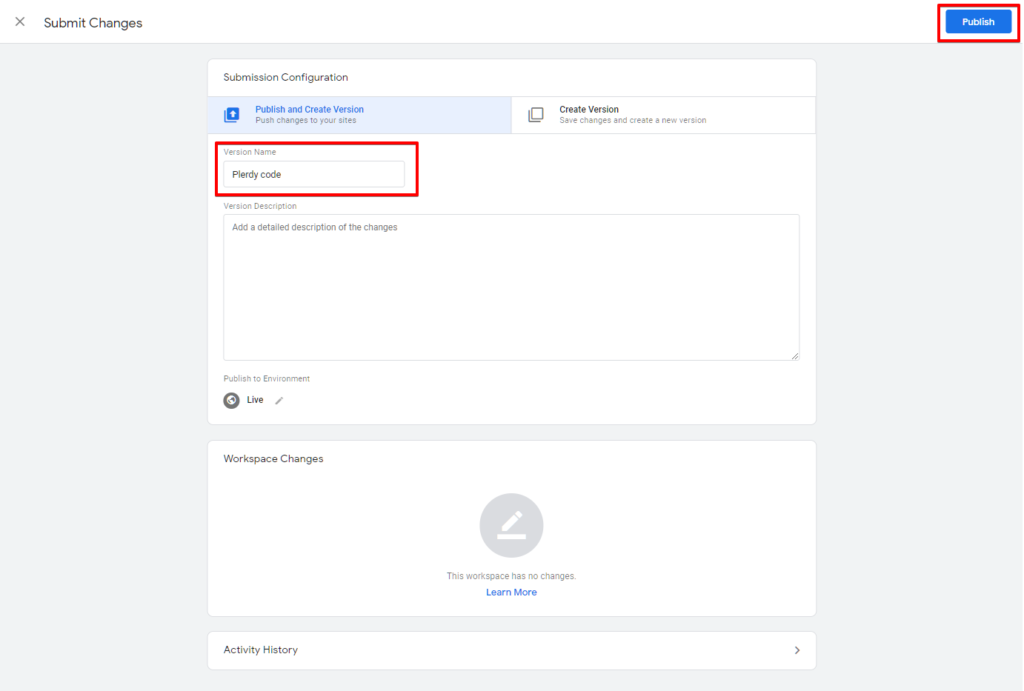The width and height of the screenshot is (1024, 691).
Task: Click the blue Publish button
Action: 978,22
